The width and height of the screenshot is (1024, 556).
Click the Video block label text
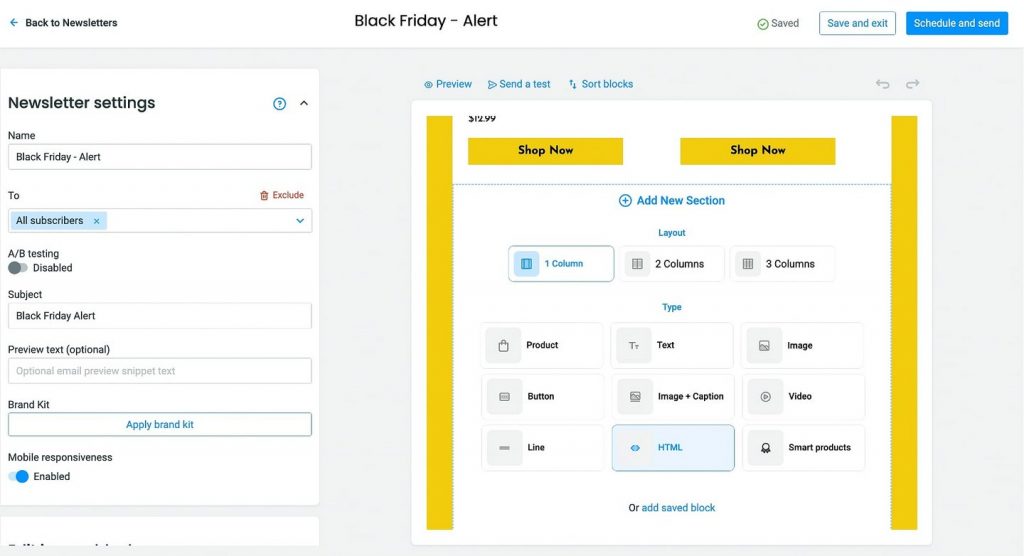pyautogui.click(x=800, y=397)
